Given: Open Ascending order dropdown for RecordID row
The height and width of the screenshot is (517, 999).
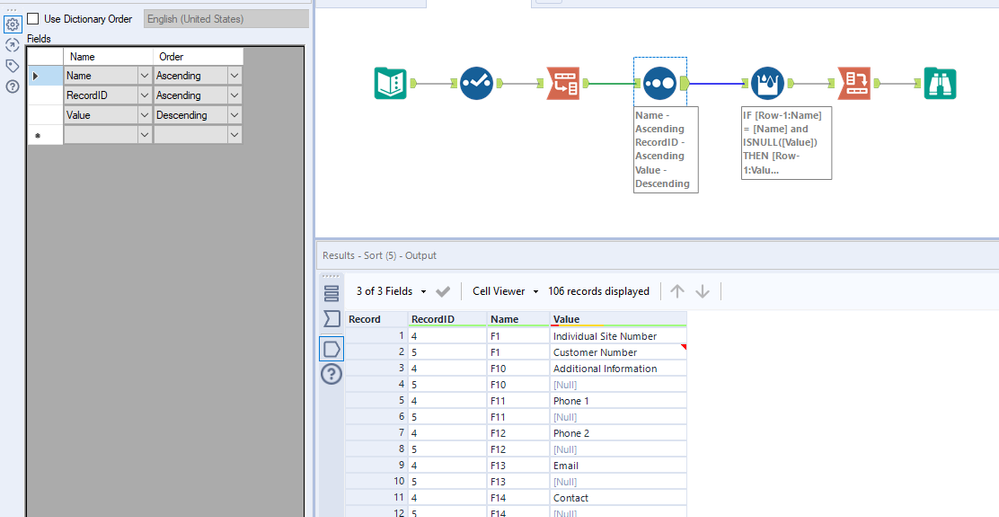Looking at the screenshot, I should (x=234, y=95).
